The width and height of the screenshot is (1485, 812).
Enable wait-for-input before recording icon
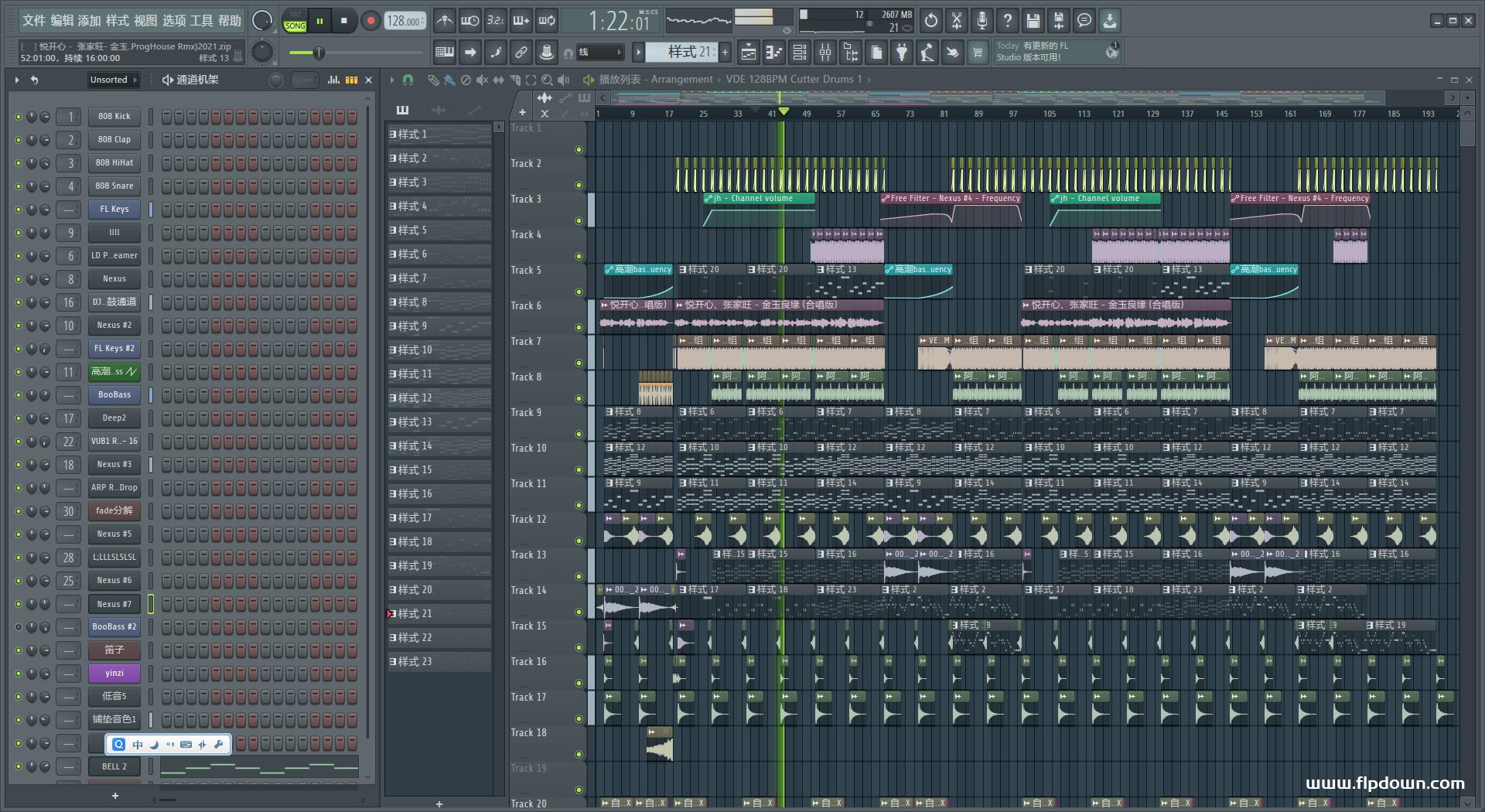pos(469,21)
